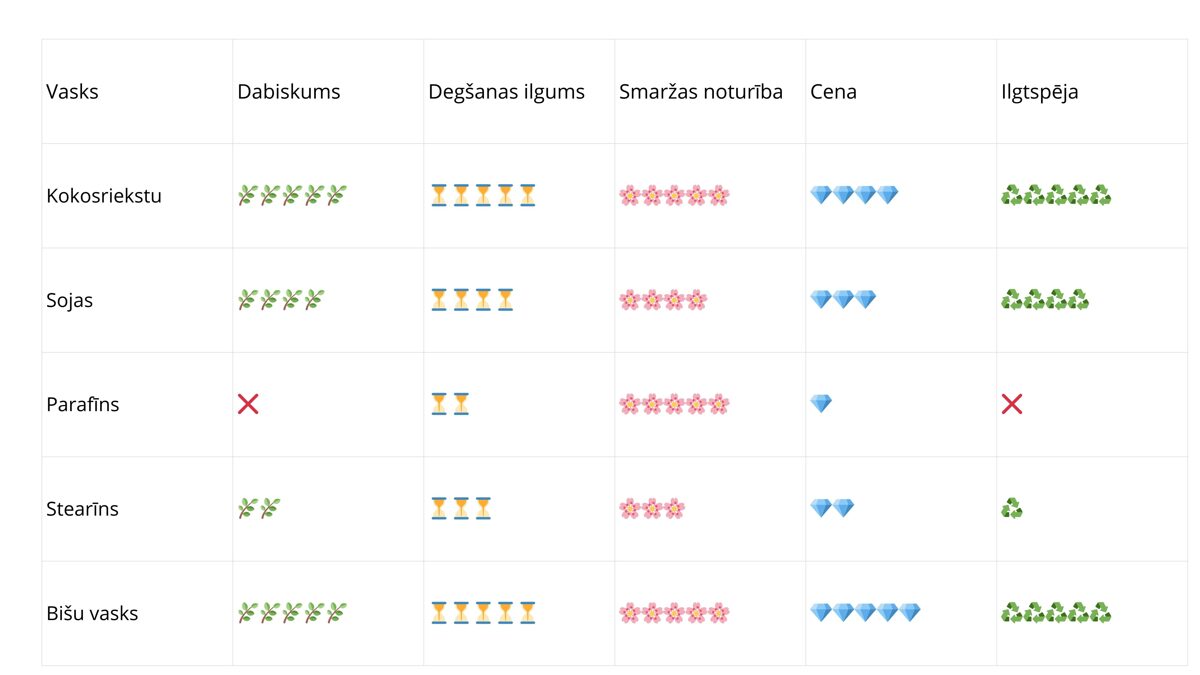Click the two leaf icons in Stearīns row
Image resolution: width=1200 pixels, height=675 pixels.
click(259, 509)
